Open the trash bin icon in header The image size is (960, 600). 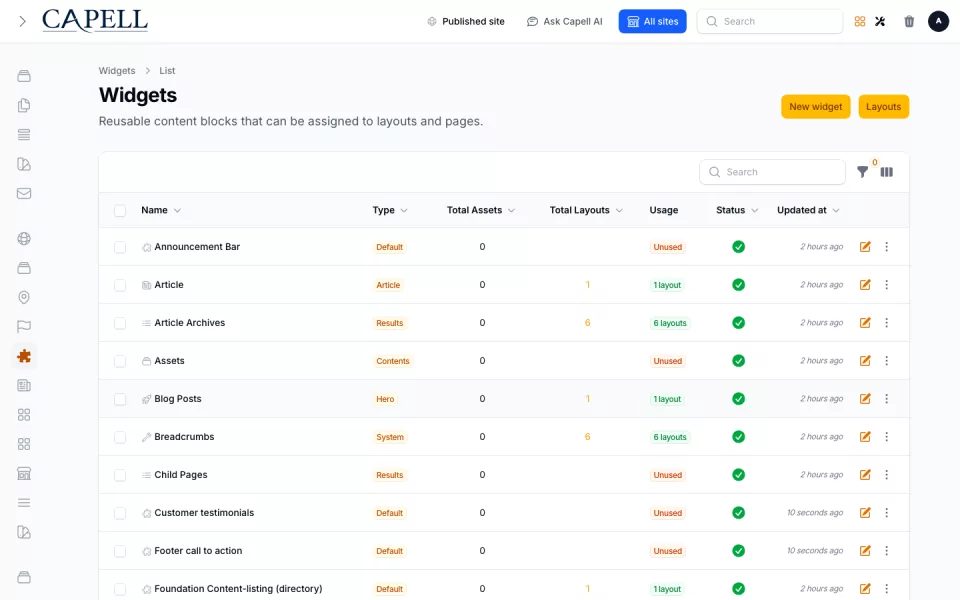[x=909, y=21]
